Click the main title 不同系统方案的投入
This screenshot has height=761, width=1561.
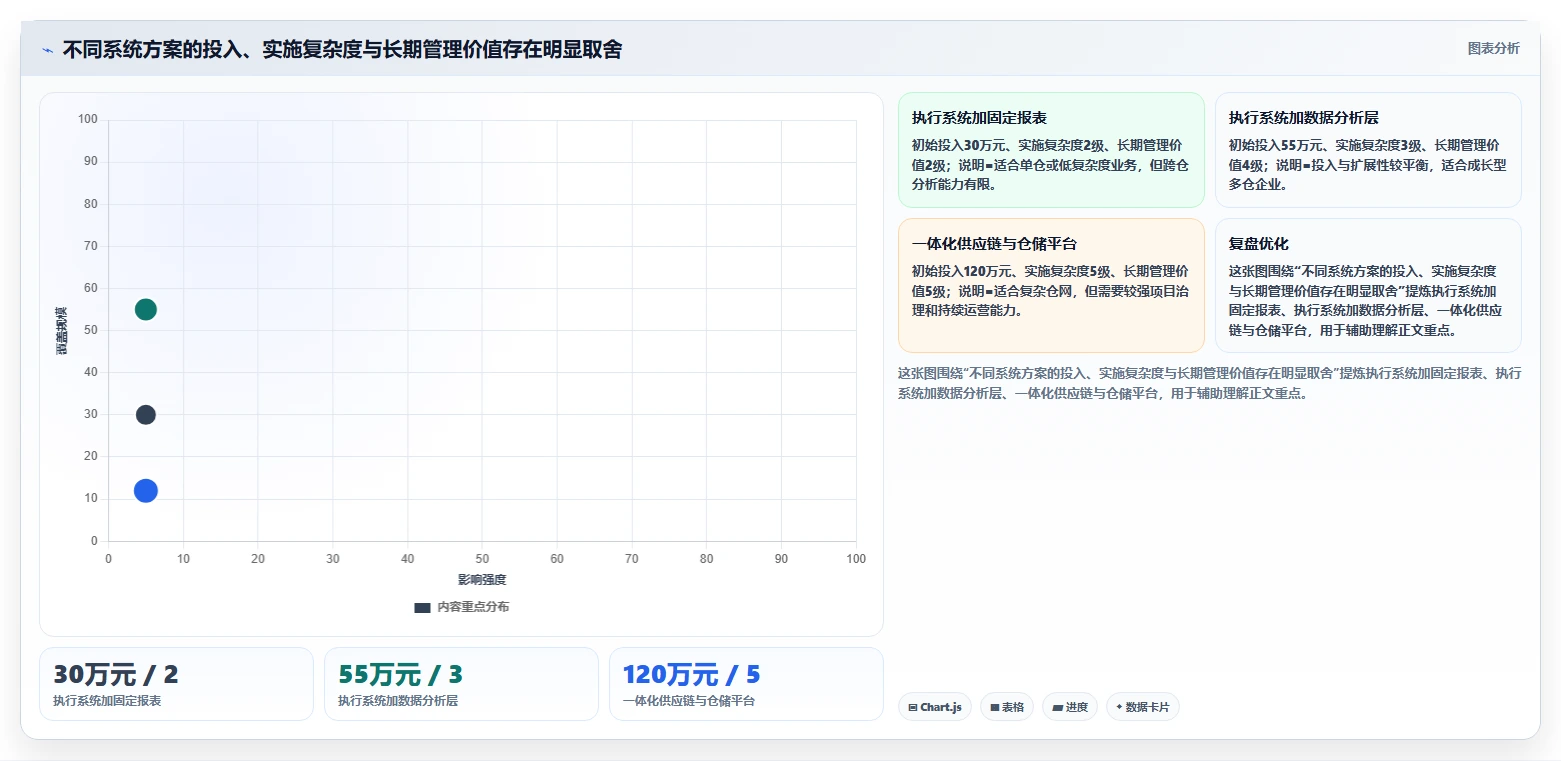point(342,49)
